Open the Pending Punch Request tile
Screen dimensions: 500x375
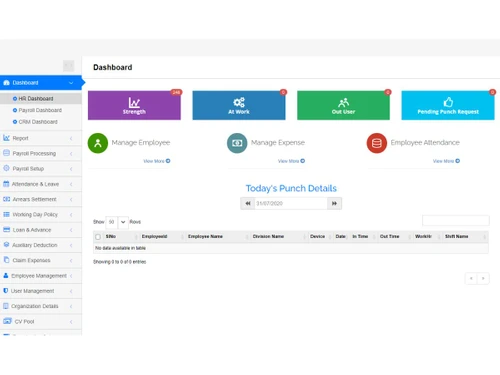448,105
